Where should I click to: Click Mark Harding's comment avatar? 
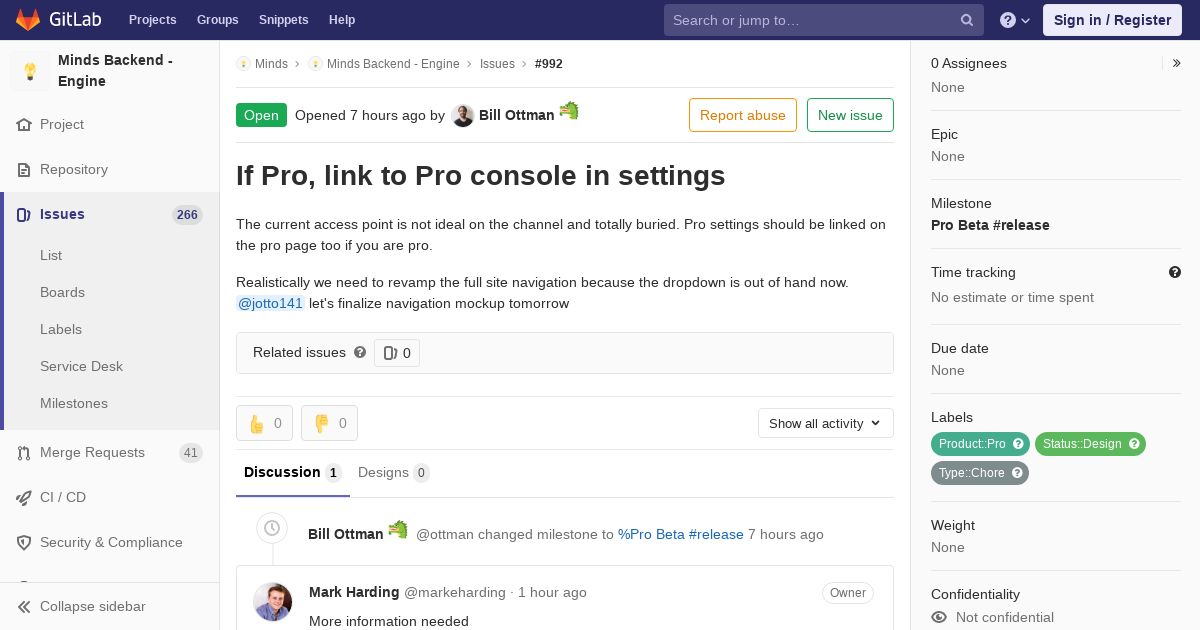tap(273, 602)
